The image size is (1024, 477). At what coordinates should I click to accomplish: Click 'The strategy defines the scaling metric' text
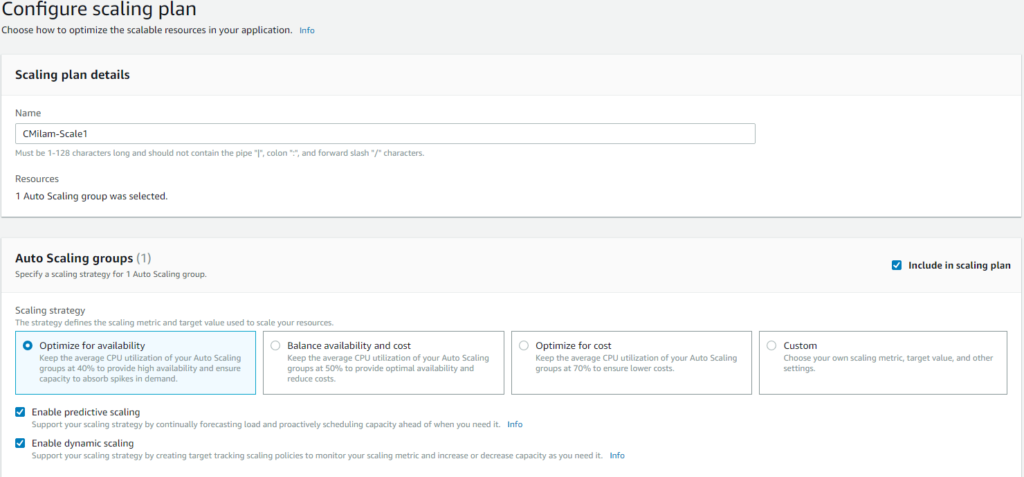tap(174, 323)
